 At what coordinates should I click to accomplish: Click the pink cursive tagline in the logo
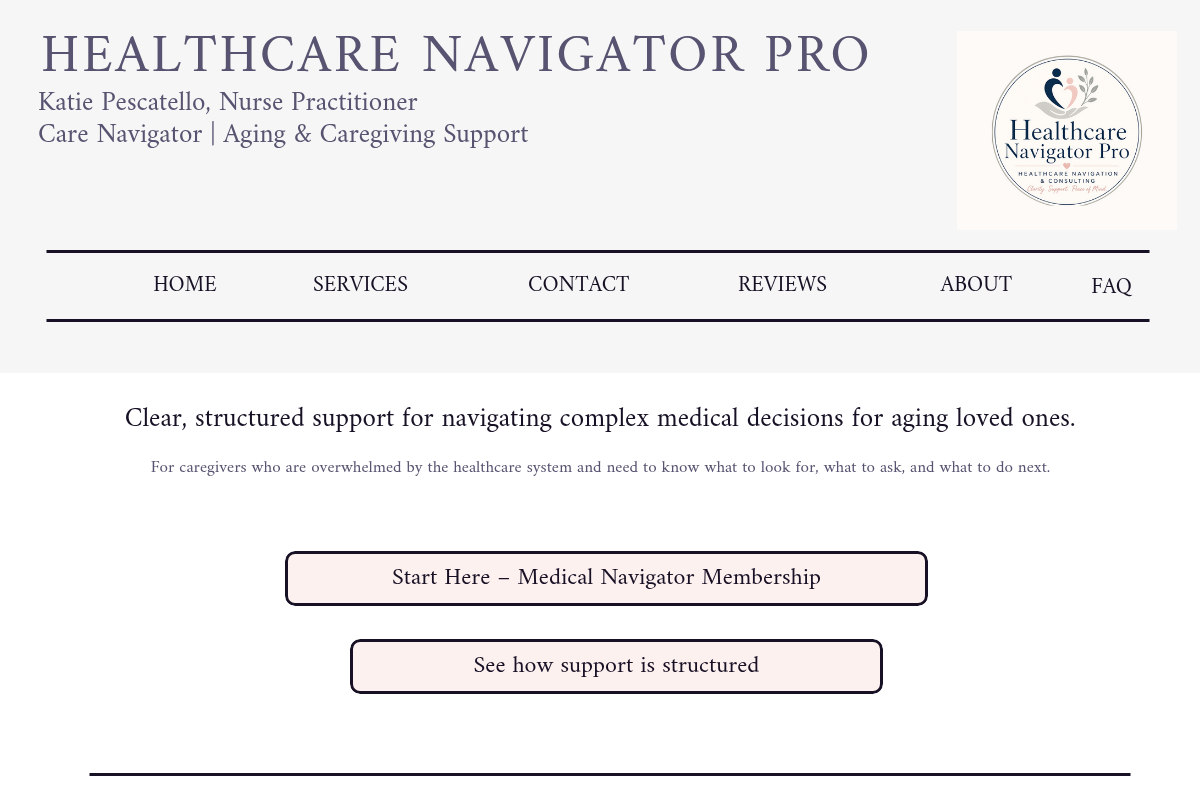coord(1066,188)
